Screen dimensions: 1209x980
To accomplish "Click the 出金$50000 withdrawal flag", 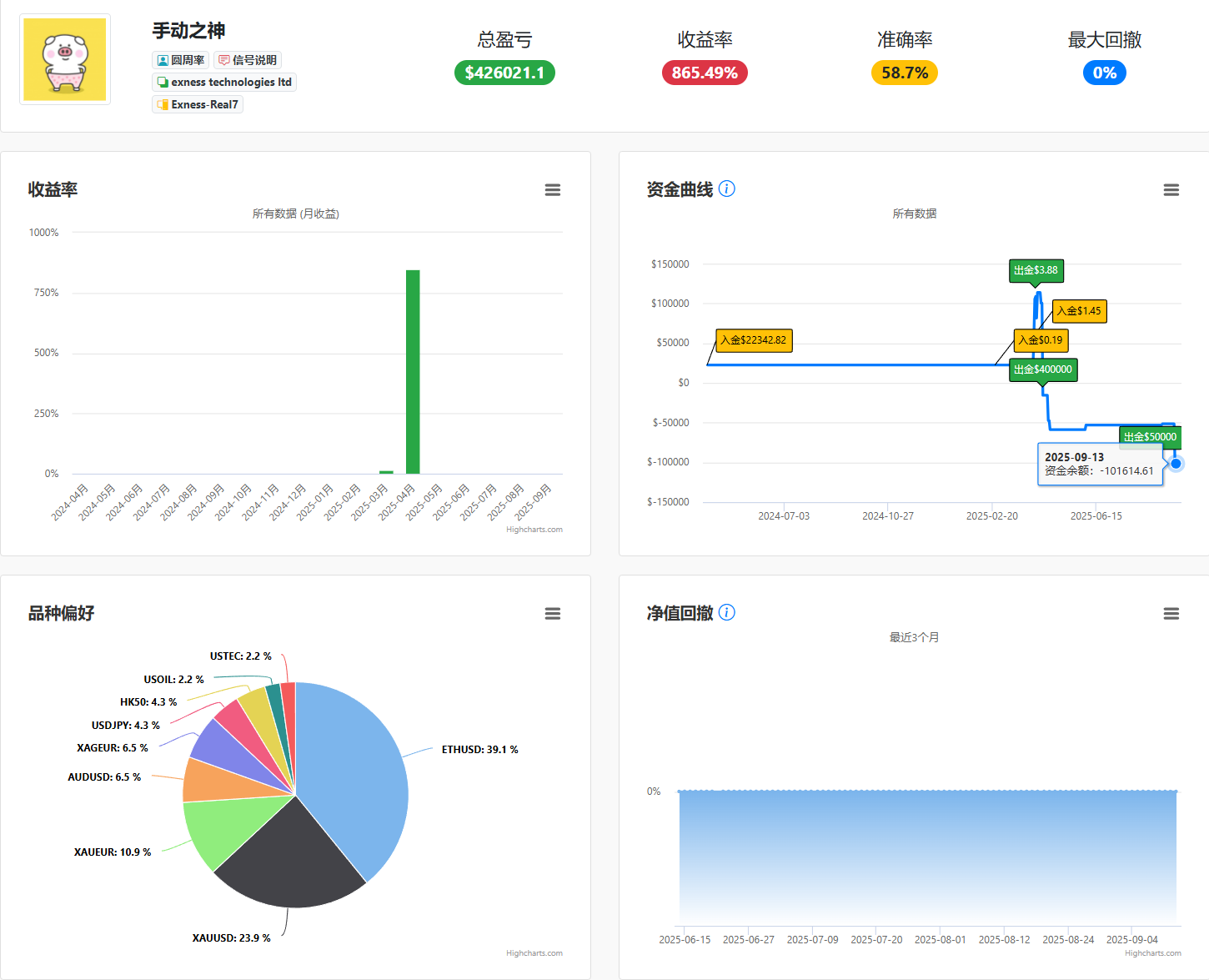I will click(1150, 437).
